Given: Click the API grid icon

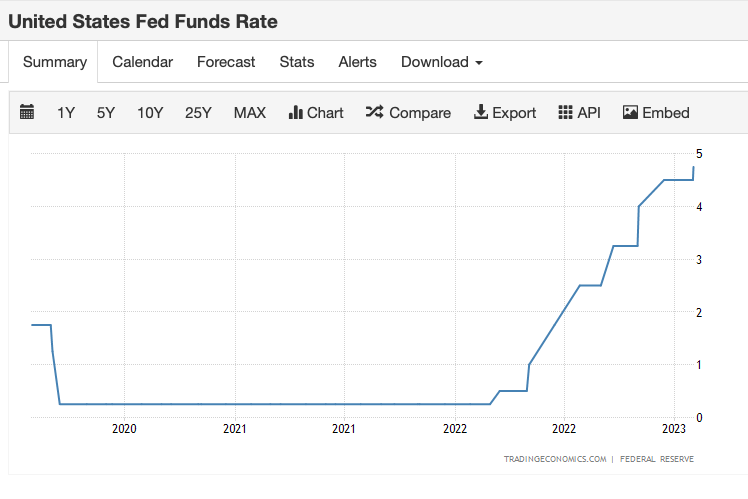Looking at the screenshot, I should (x=565, y=113).
